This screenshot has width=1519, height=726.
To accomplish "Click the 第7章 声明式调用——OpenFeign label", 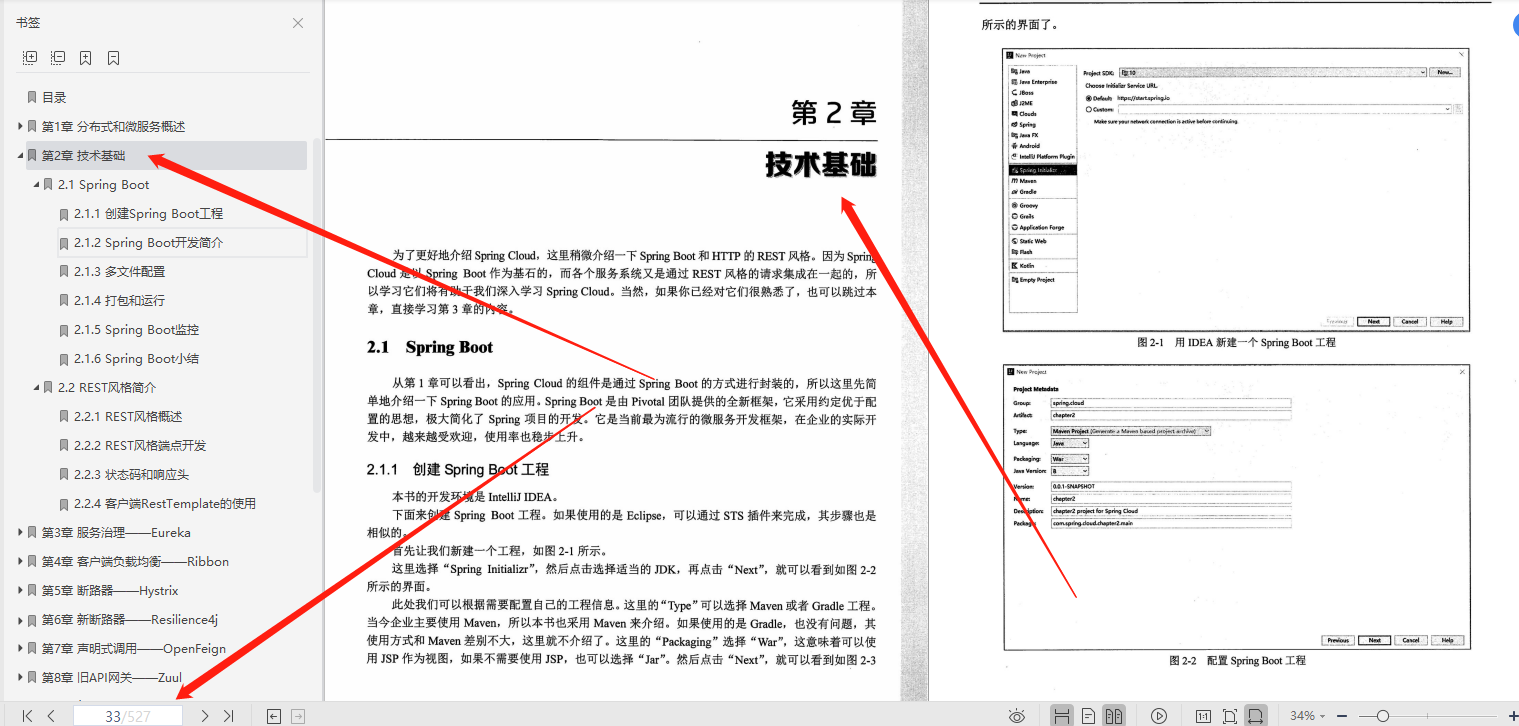I will pos(133,648).
